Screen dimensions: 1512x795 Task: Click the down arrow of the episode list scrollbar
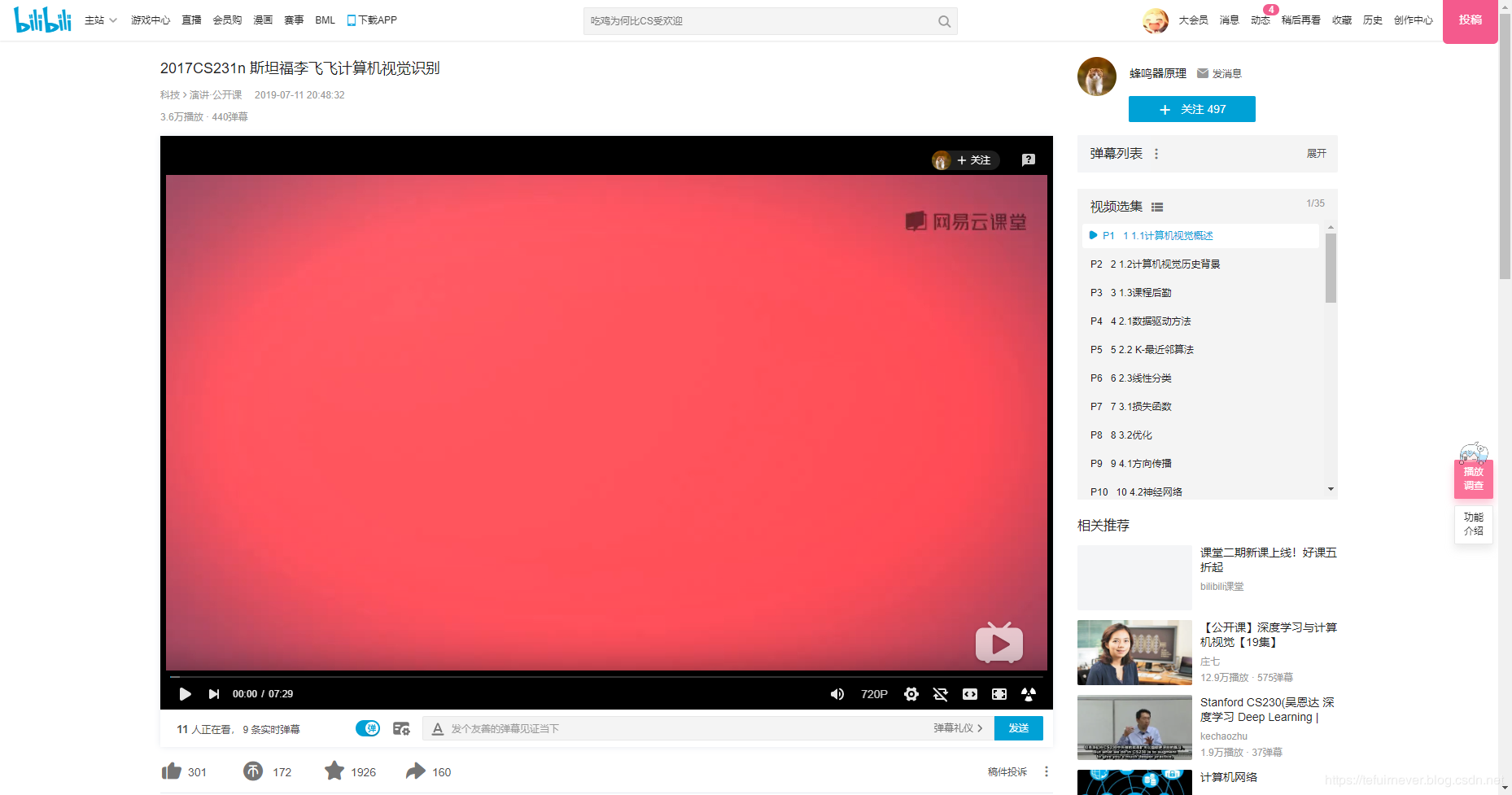tap(1331, 489)
